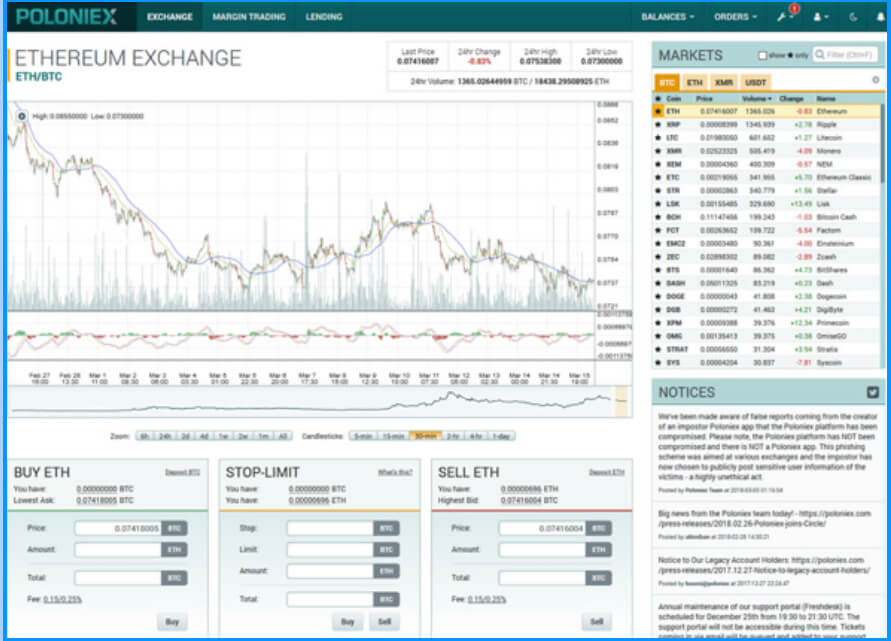The width and height of the screenshot is (891, 641).
Task: Set chart zoom to All
Action: point(283,436)
